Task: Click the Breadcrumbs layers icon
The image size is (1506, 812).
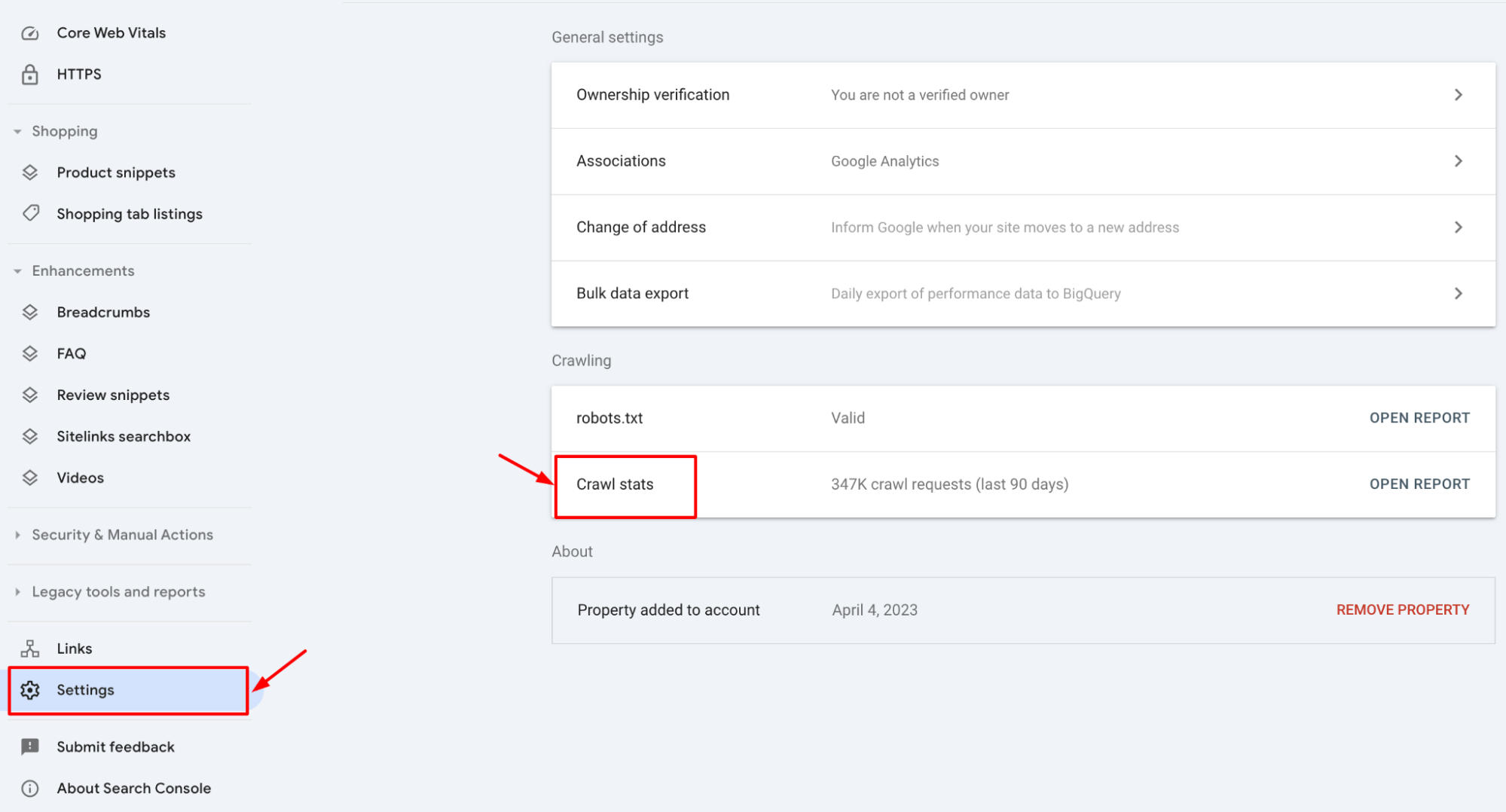Action: 30,312
